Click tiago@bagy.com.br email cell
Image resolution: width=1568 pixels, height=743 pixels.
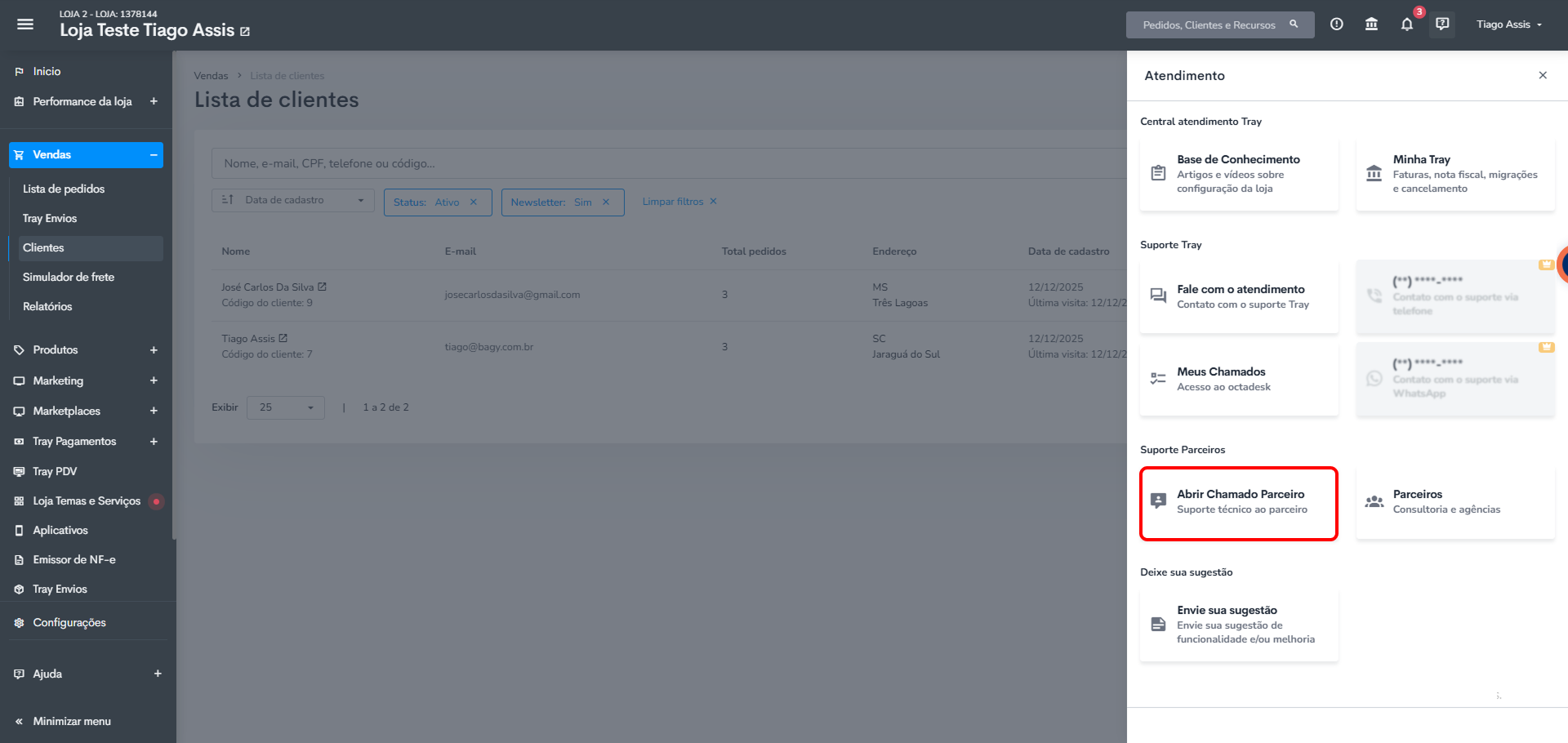(489, 347)
